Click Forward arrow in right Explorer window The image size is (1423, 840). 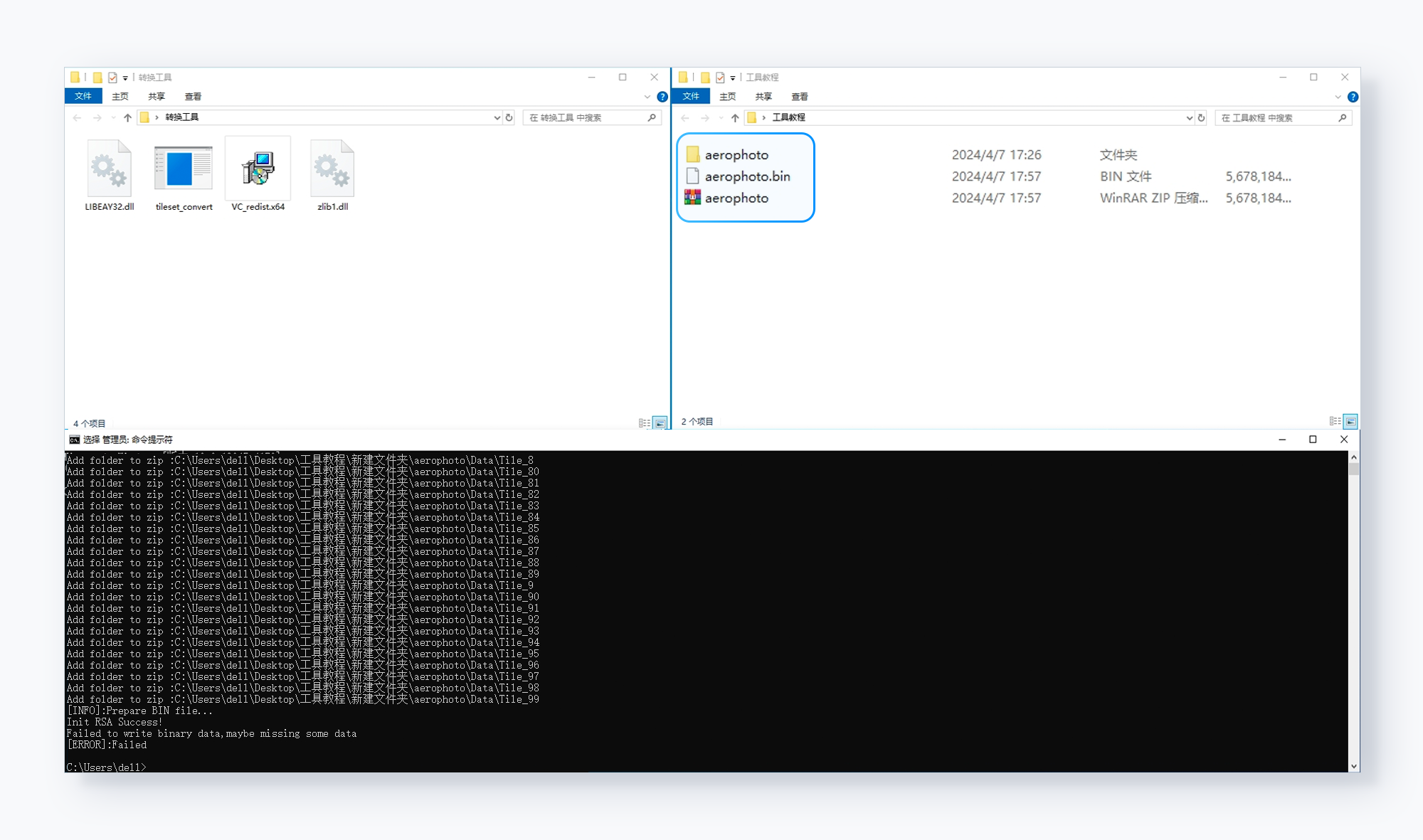pos(705,117)
